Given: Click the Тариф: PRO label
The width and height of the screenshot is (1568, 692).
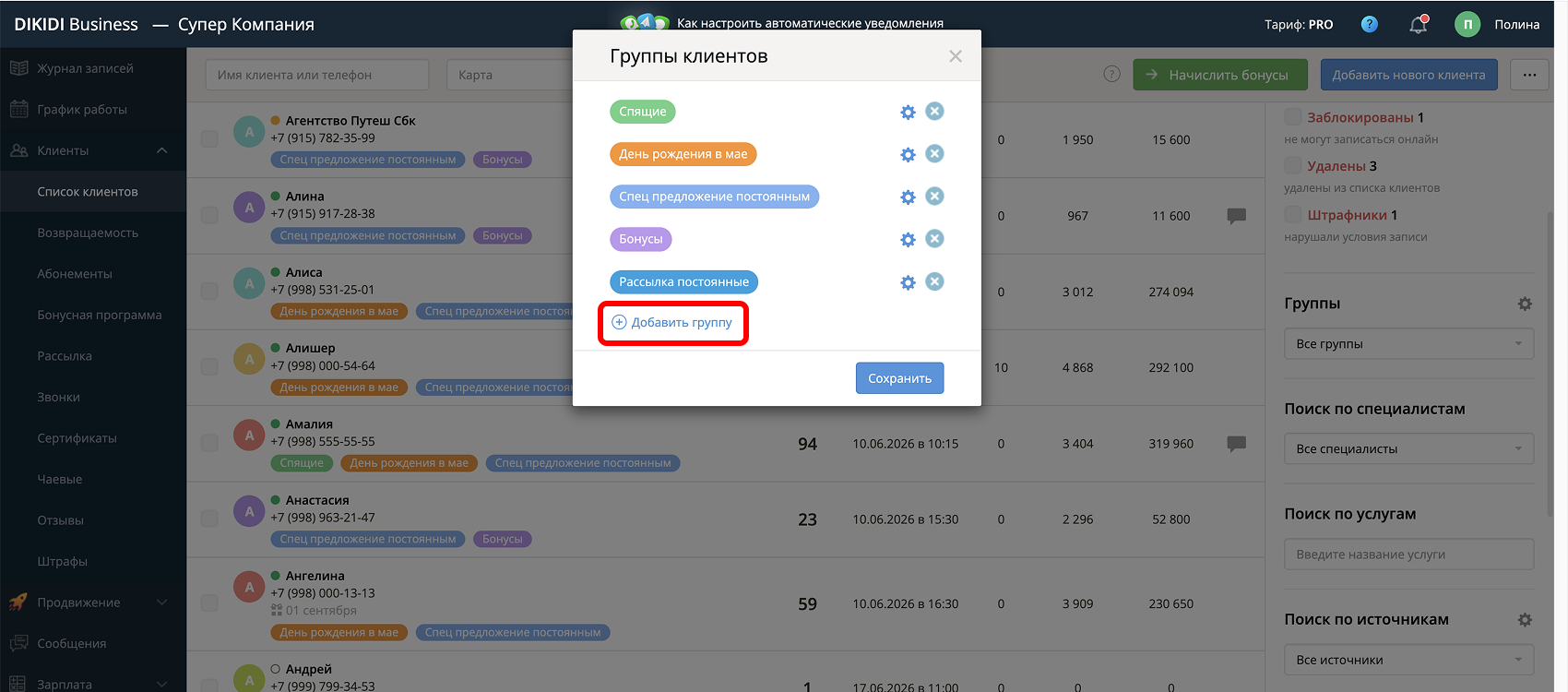Looking at the screenshot, I should (x=1299, y=25).
